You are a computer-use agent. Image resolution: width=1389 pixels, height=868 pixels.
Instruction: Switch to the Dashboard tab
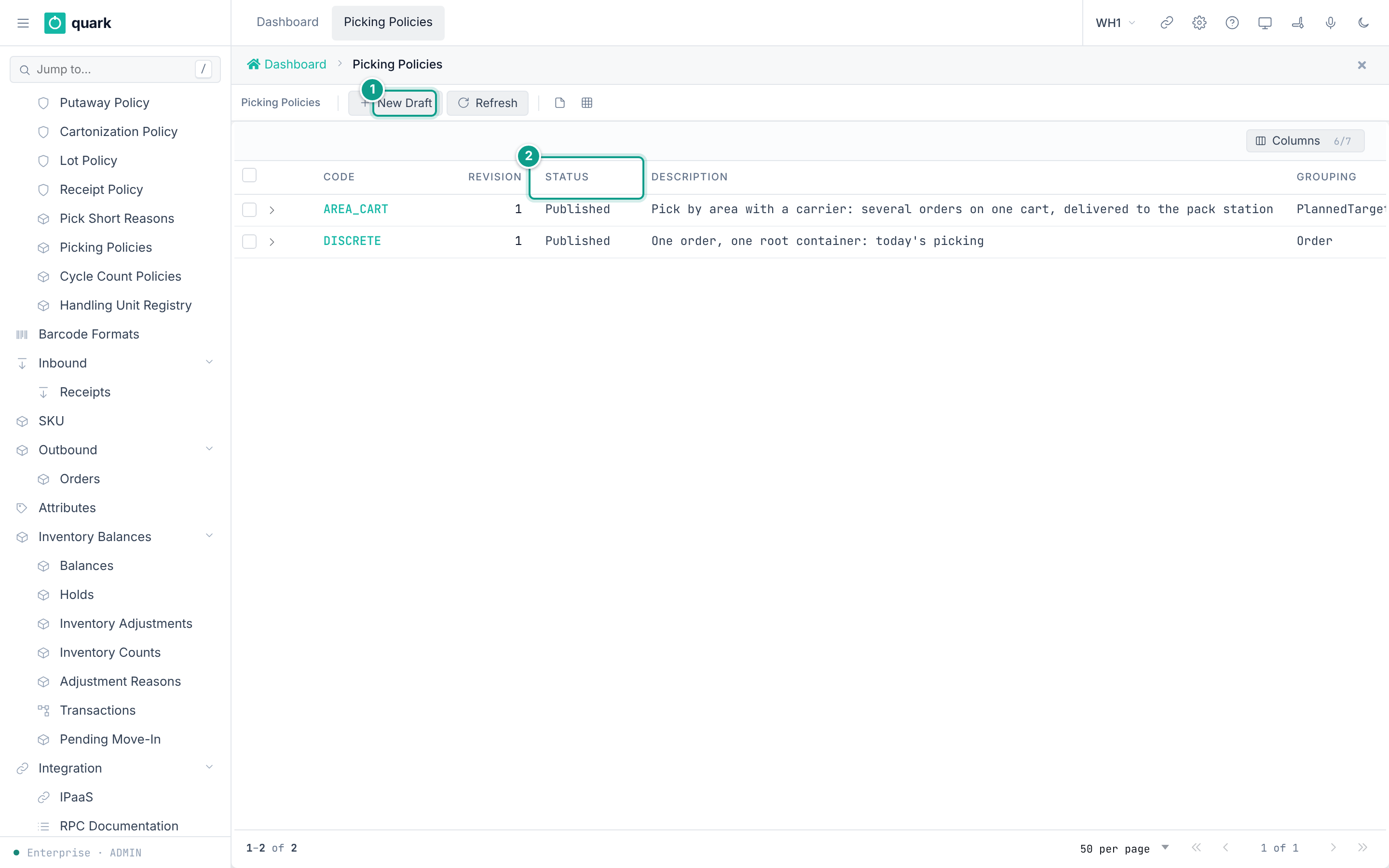[287, 22]
